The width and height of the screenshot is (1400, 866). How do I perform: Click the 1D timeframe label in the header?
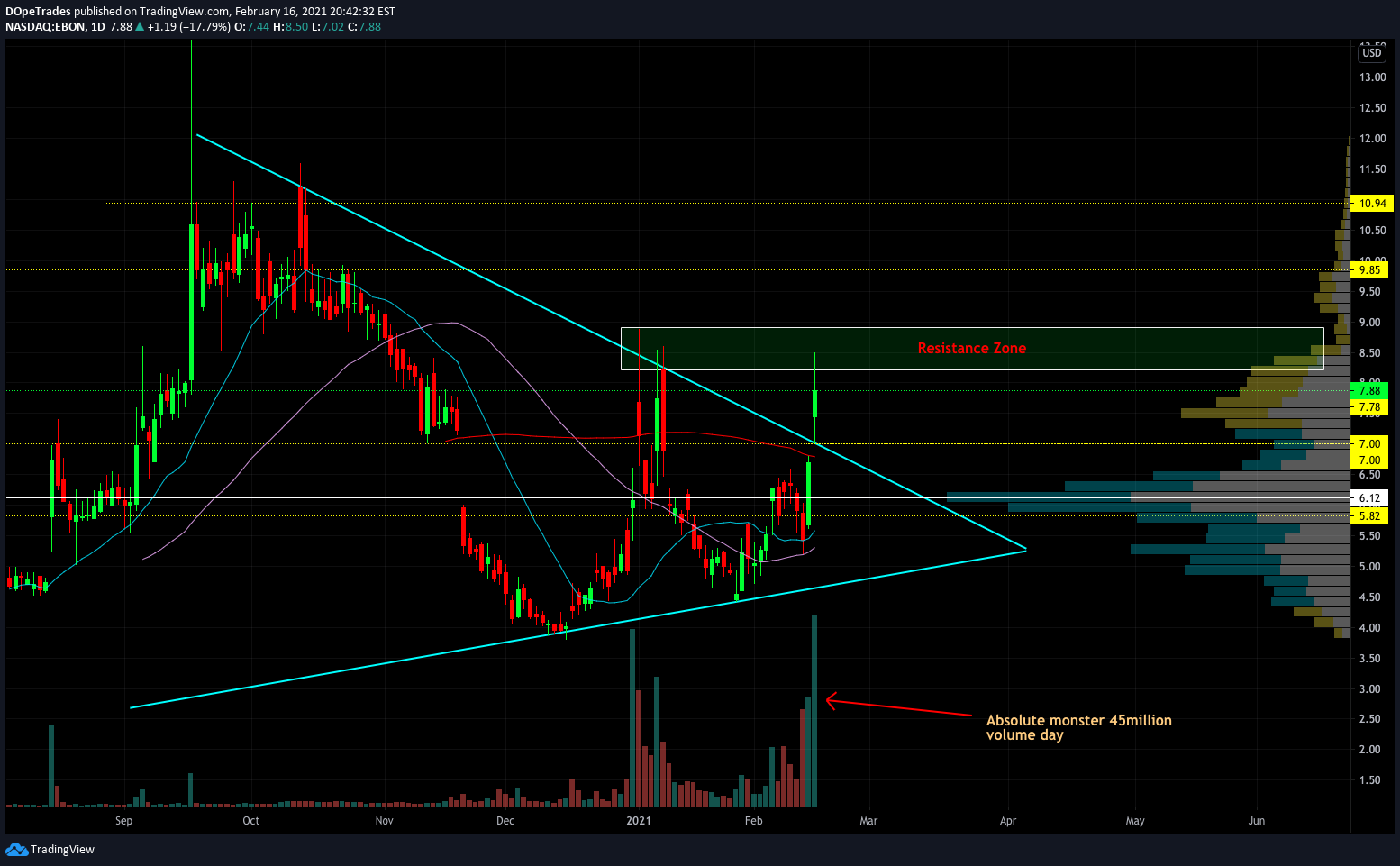click(98, 27)
